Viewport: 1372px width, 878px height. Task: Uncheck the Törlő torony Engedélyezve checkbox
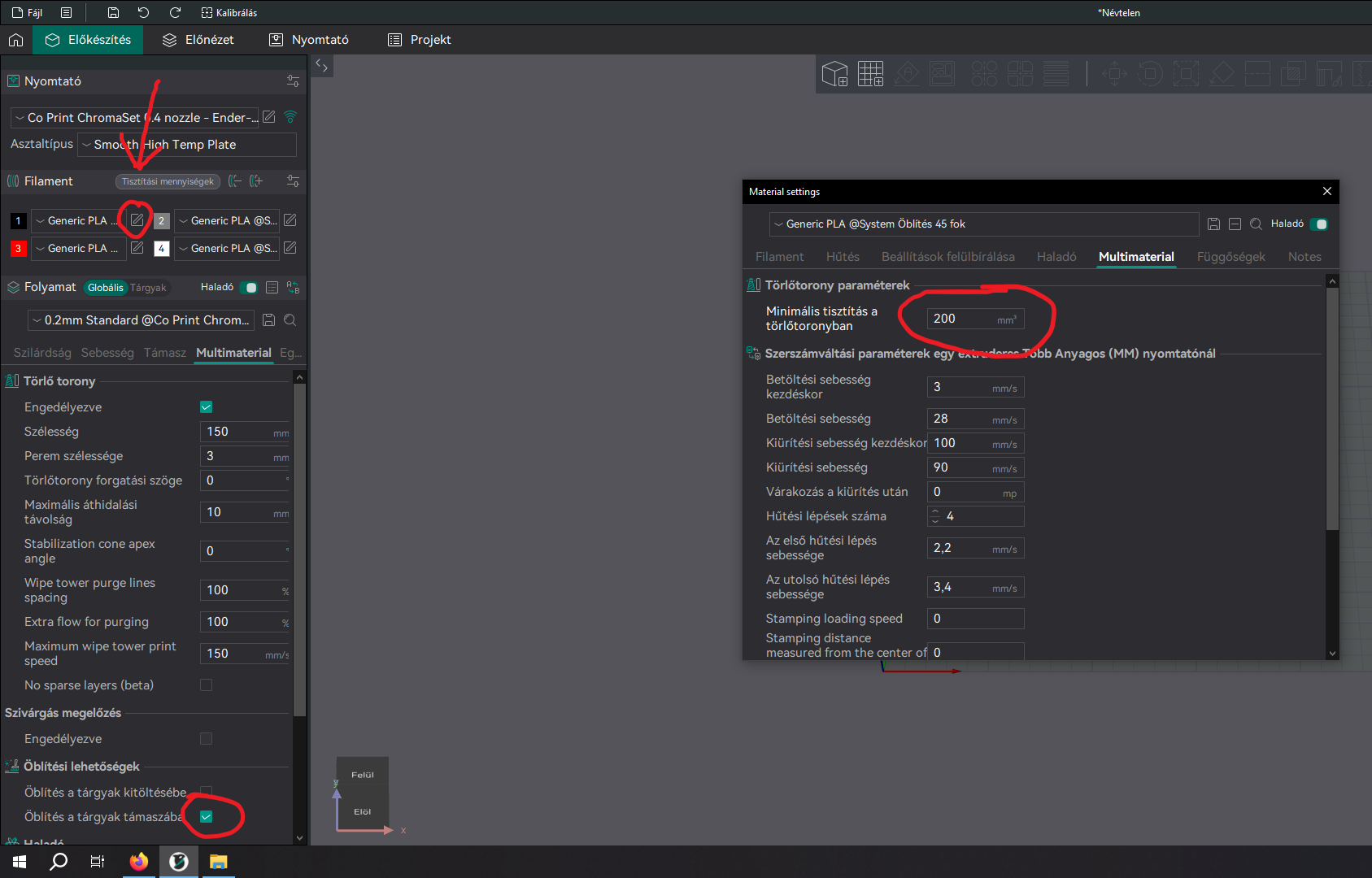coord(207,407)
